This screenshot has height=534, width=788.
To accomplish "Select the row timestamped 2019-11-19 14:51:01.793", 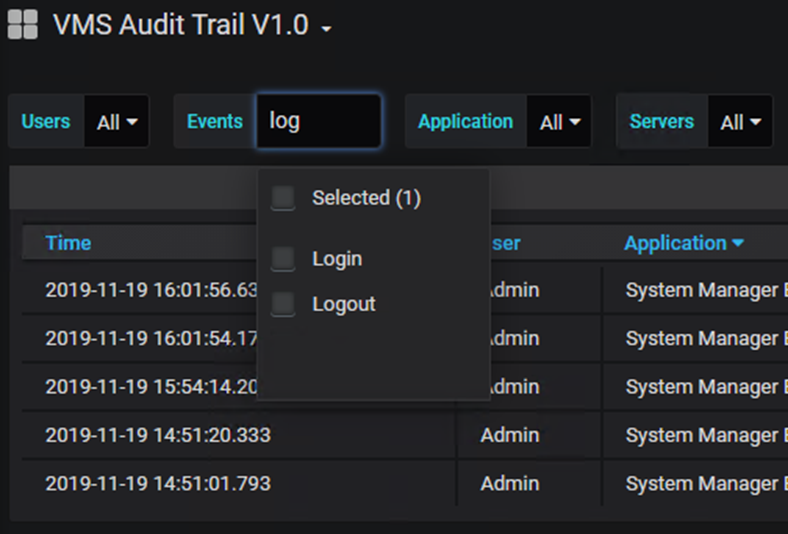I will click(158, 484).
